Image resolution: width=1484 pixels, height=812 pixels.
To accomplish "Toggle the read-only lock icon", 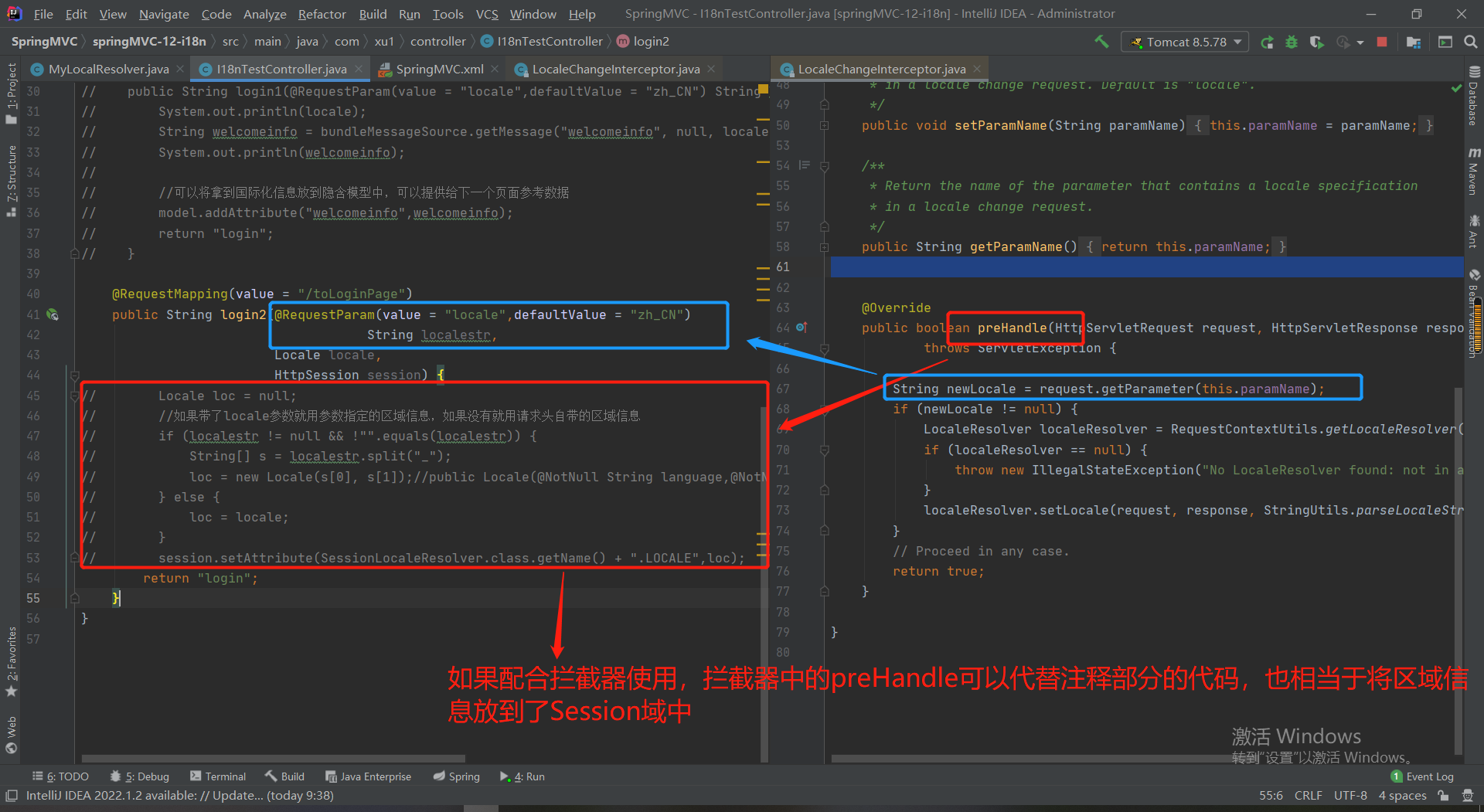I will [x=1442, y=795].
